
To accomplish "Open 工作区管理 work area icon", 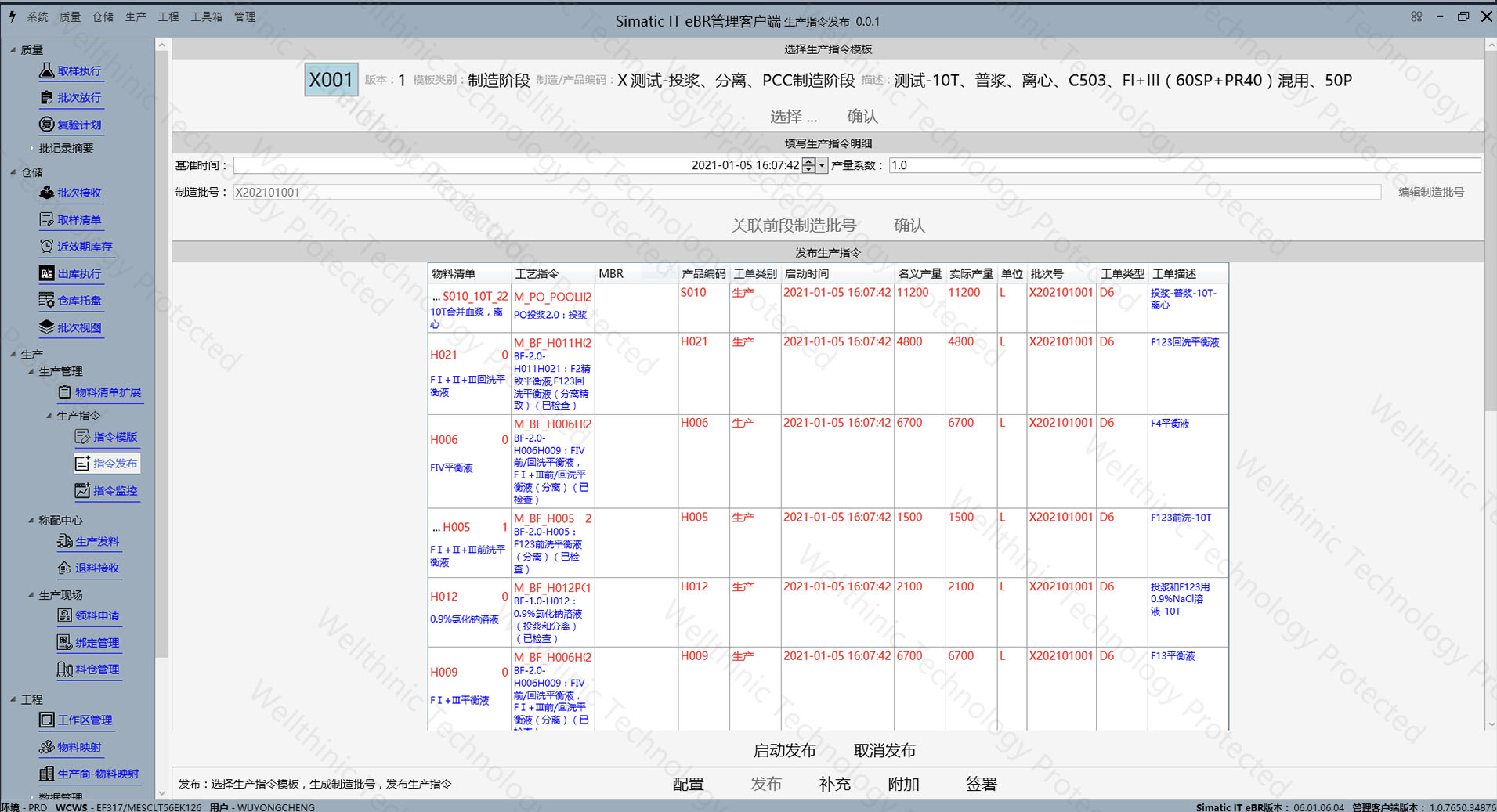I will pos(47,720).
